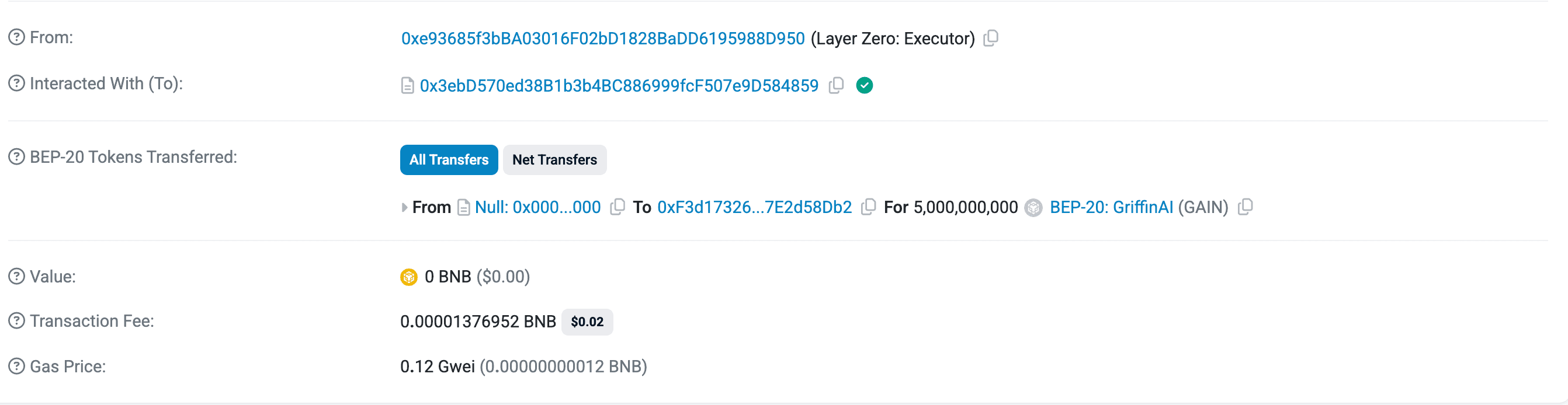1568x405 pixels.
Task: Switch to Net Transfers view
Action: pyautogui.click(x=554, y=160)
